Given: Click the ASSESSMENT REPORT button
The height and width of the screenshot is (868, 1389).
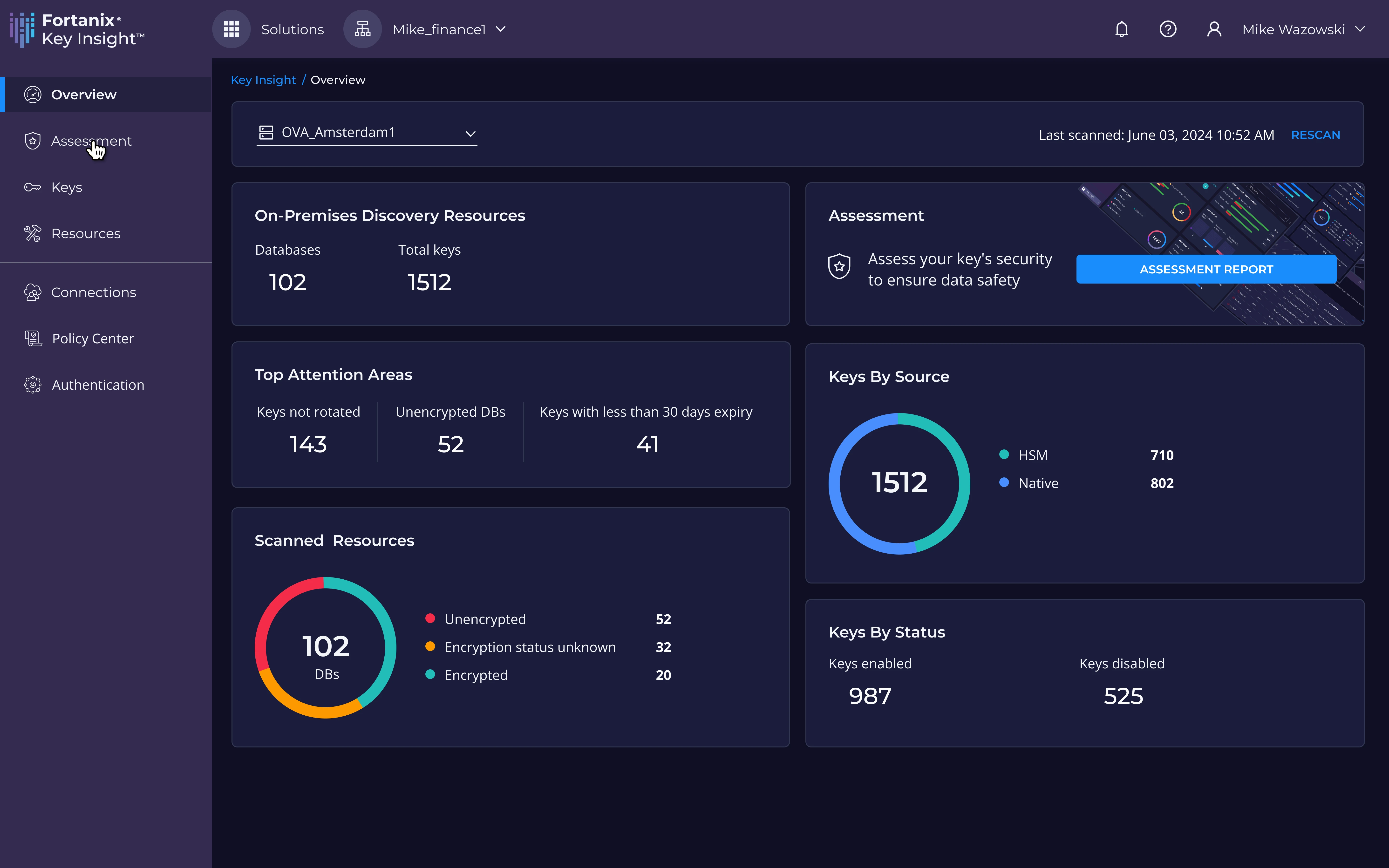Looking at the screenshot, I should 1206,269.
